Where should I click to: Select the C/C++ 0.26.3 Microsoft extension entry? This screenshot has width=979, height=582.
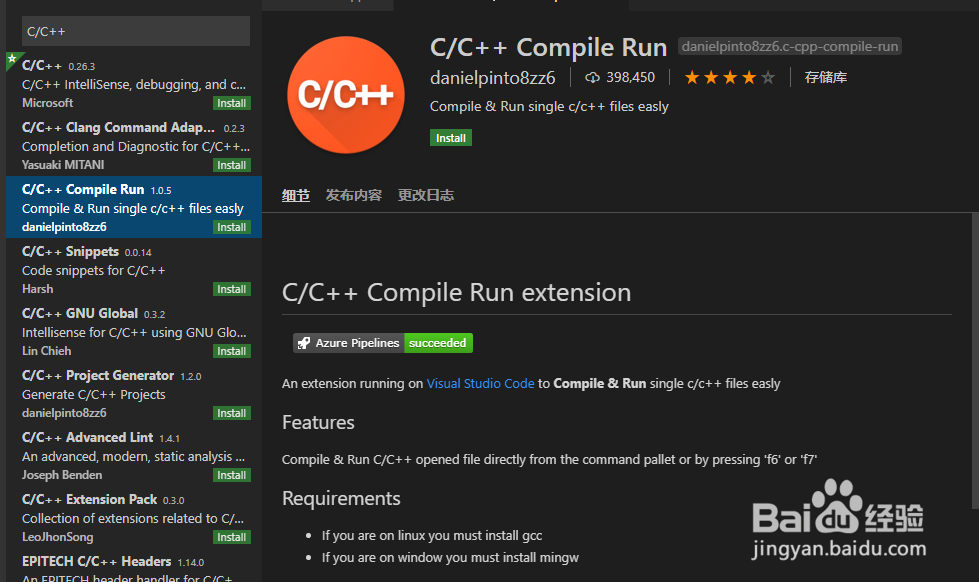tap(134, 84)
